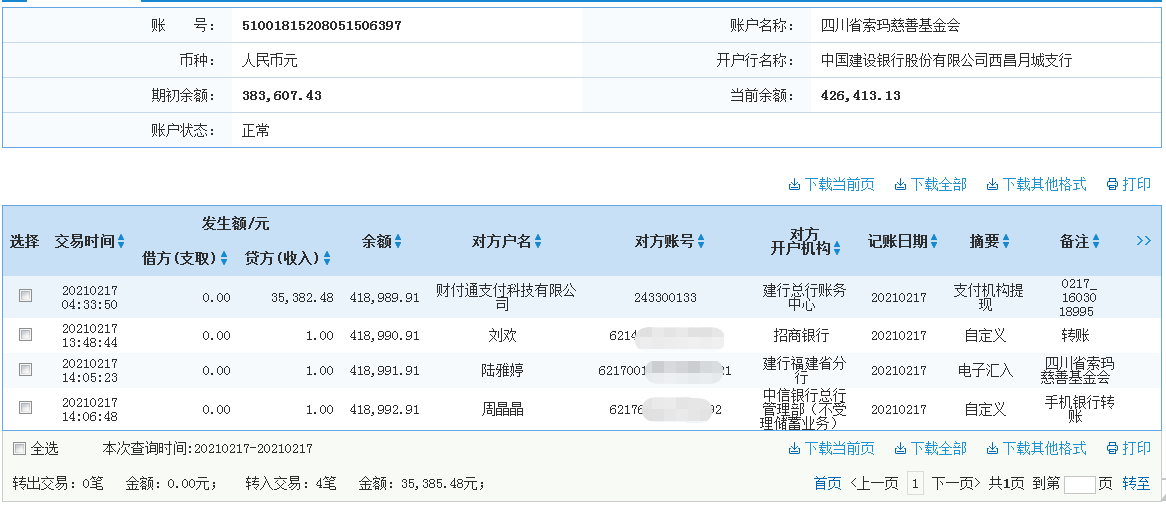Click the amount 35,382.48

(x=303, y=297)
